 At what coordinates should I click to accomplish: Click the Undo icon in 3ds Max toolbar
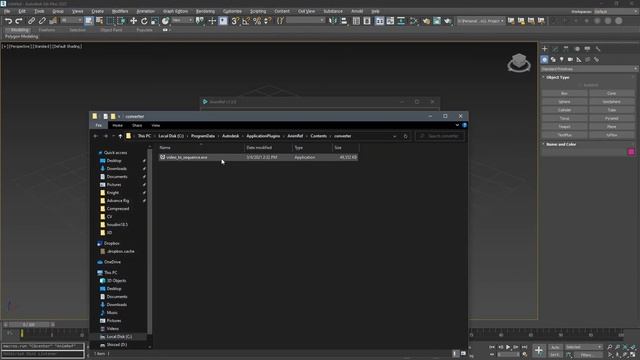click(x=8, y=21)
